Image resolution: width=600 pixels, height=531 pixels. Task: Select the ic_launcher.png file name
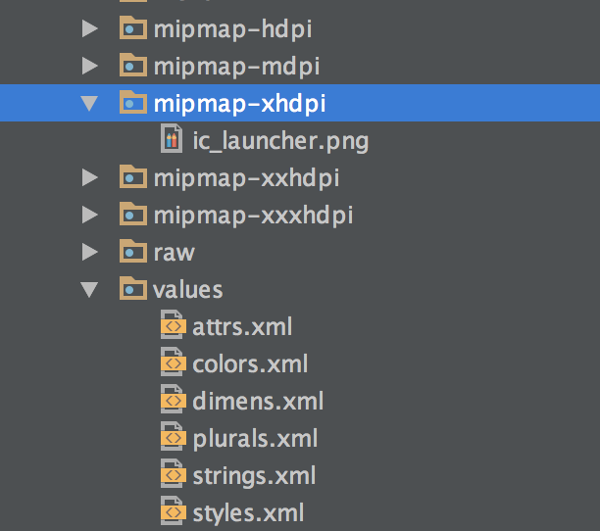(x=280, y=142)
